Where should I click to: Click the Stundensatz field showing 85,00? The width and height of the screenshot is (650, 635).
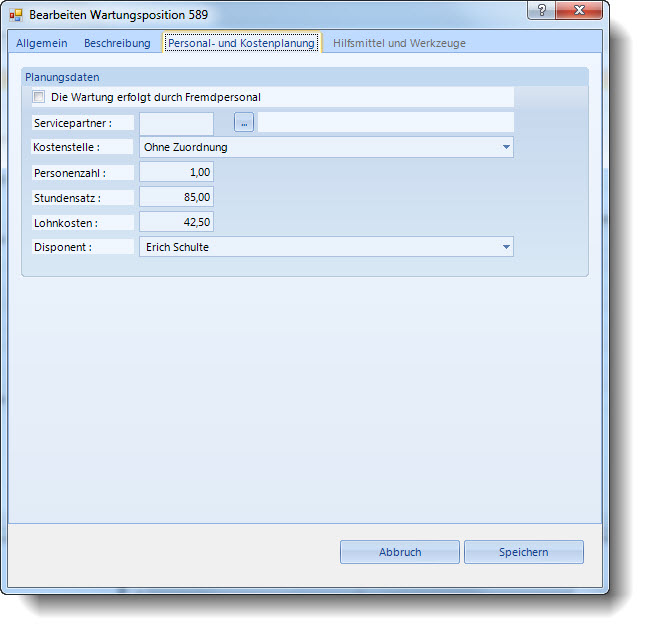coord(176,197)
